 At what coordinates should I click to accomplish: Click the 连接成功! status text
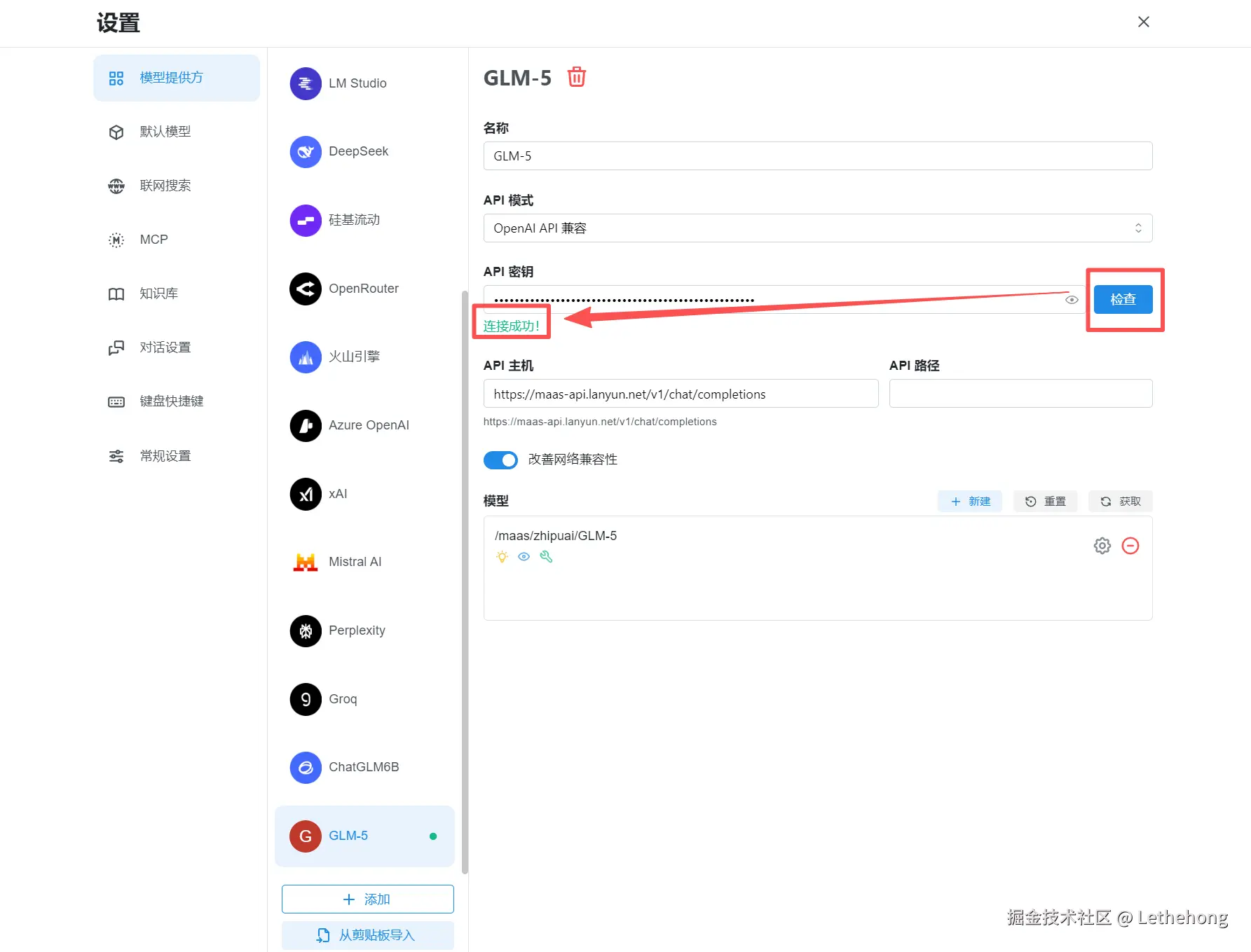click(x=511, y=326)
